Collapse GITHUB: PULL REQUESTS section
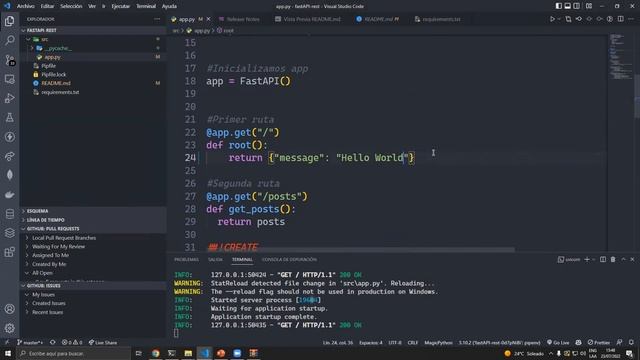This screenshot has height=360, width=640. point(93,229)
